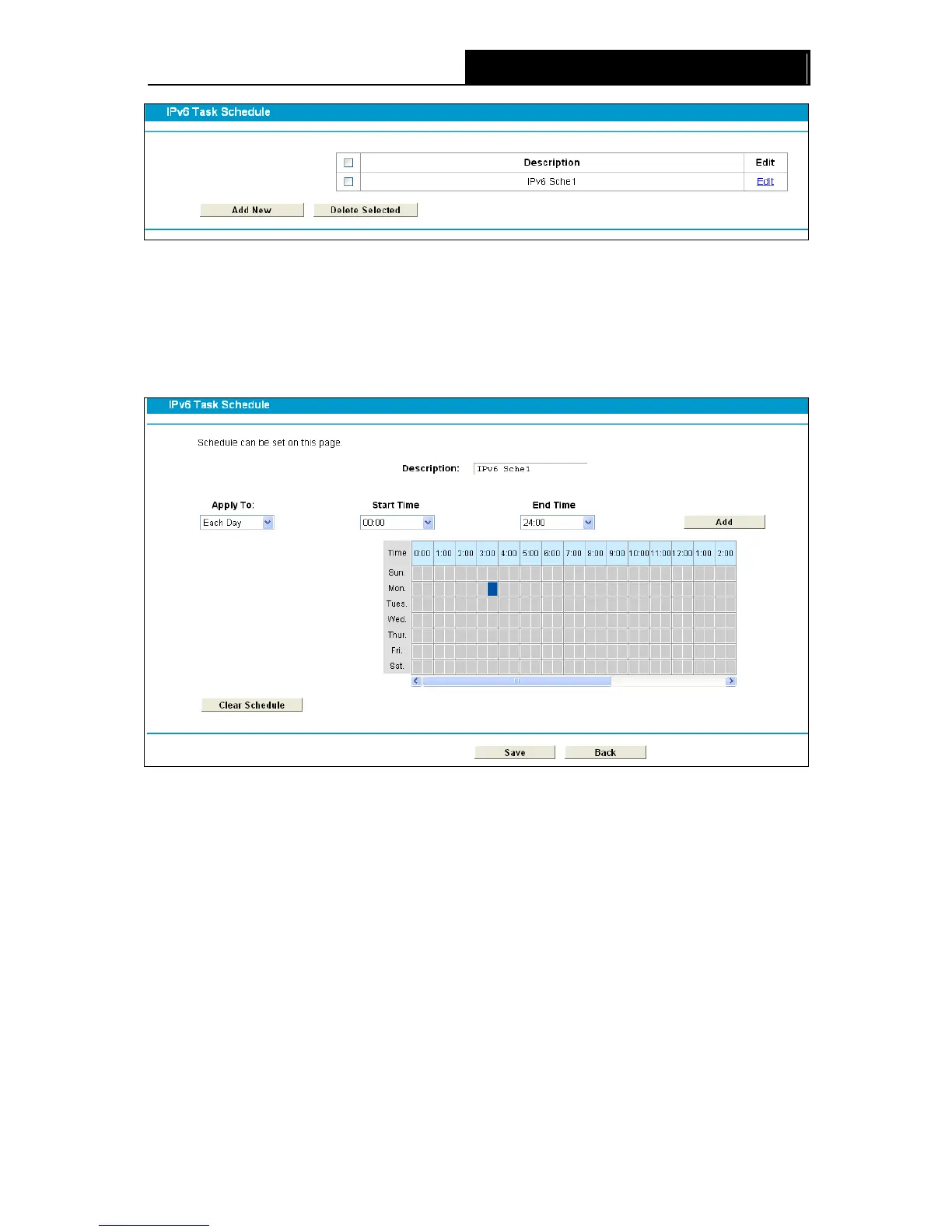The width and height of the screenshot is (952, 1232).
Task: Click the Add button beside End Time
Action: (x=724, y=522)
